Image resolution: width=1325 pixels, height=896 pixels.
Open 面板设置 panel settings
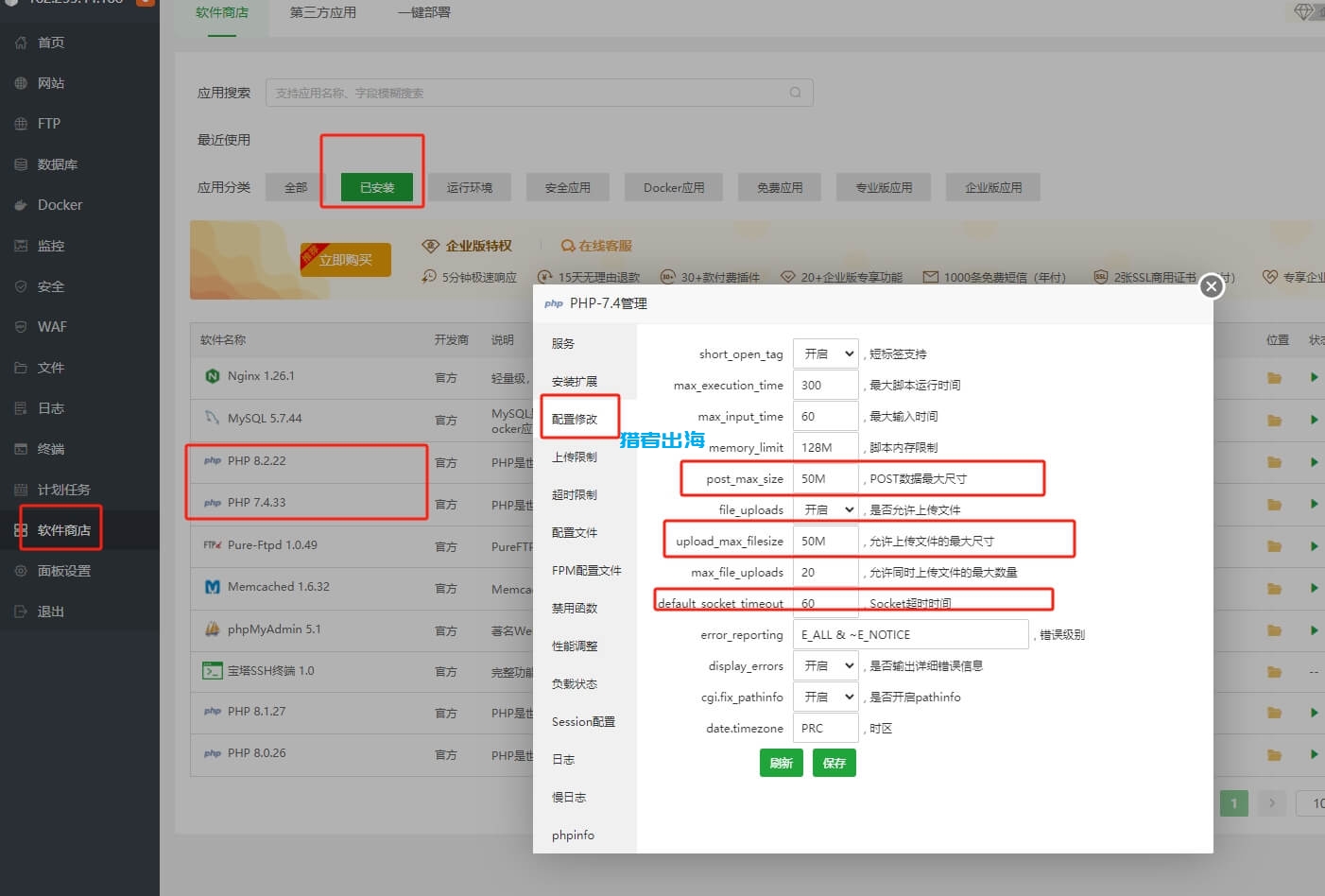pyautogui.click(x=63, y=571)
